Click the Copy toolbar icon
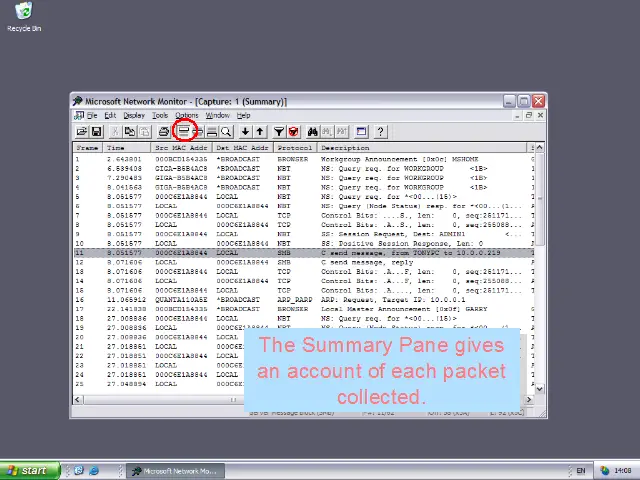The height and width of the screenshot is (480, 640). click(130, 131)
